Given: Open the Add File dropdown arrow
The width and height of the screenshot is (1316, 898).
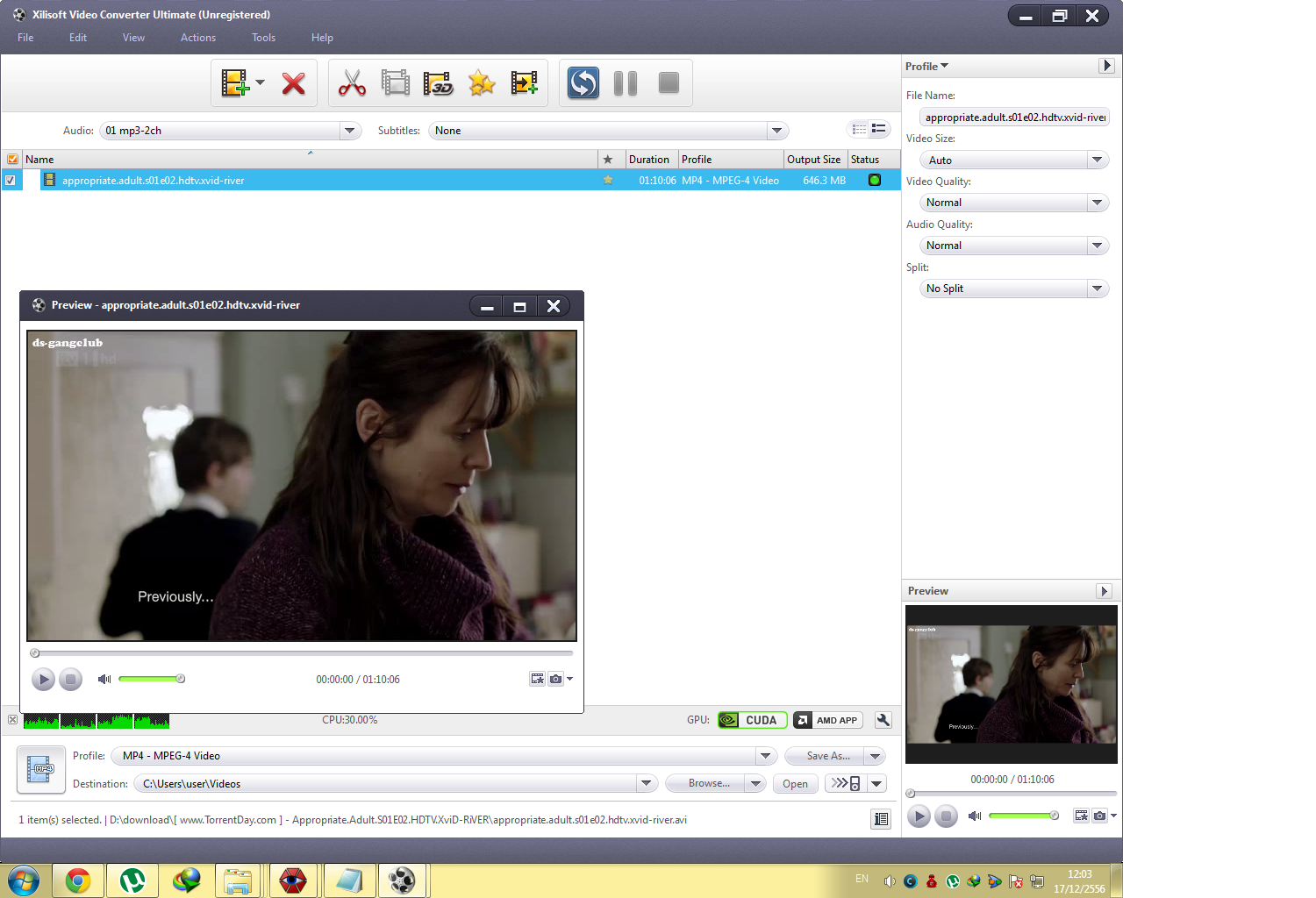Looking at the screenshot, I should click(x=260, y=83).
